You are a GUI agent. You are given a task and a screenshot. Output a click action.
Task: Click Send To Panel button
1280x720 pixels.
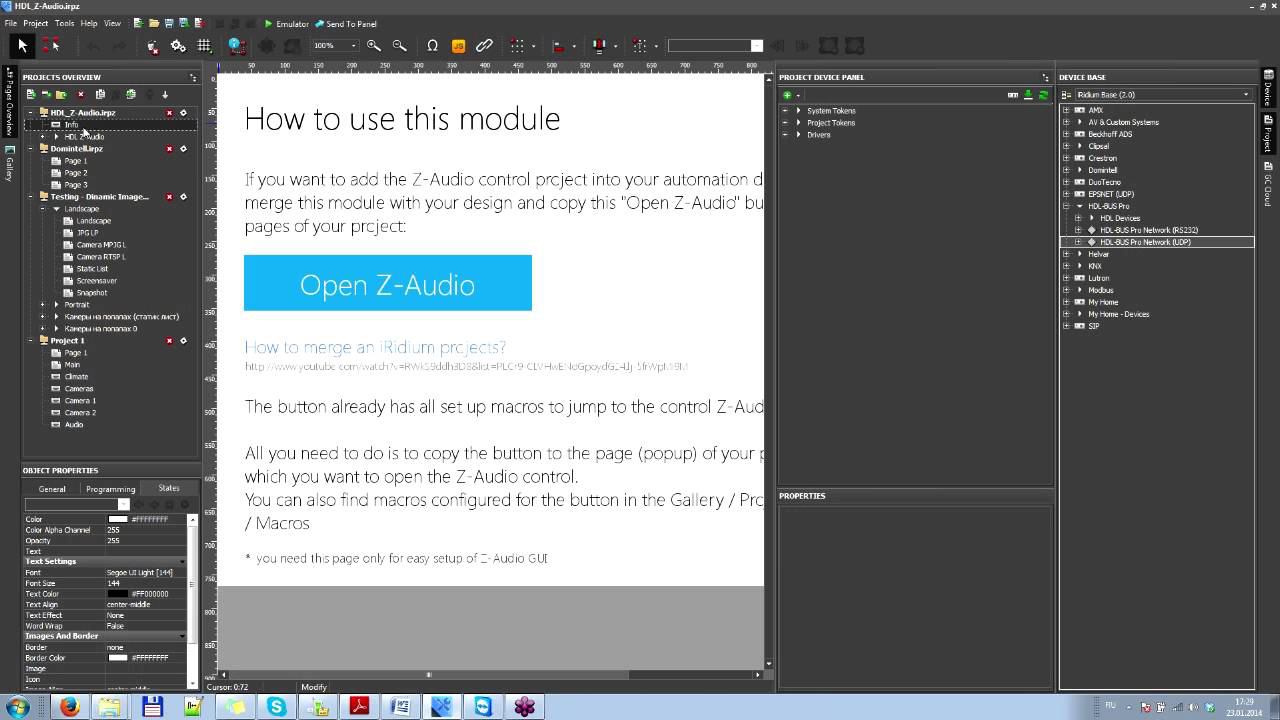346,23
